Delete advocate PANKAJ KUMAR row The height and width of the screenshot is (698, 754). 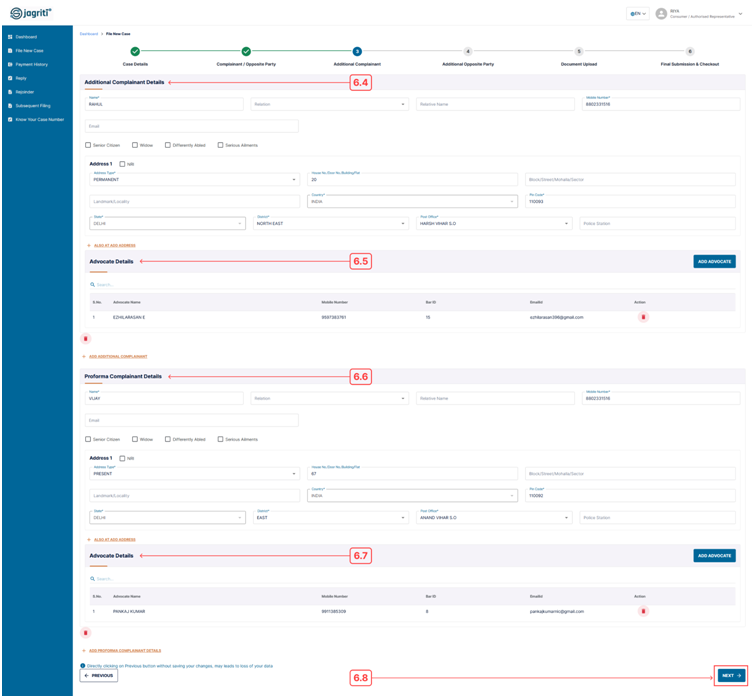pyautogui.click(x=643, y=611)
